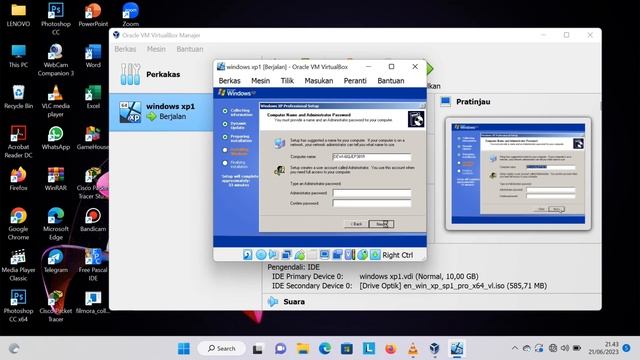
Task: Open Photoshop CC x64 desktop shortcut
Action: pyautogui.click(x=18, y=306)
